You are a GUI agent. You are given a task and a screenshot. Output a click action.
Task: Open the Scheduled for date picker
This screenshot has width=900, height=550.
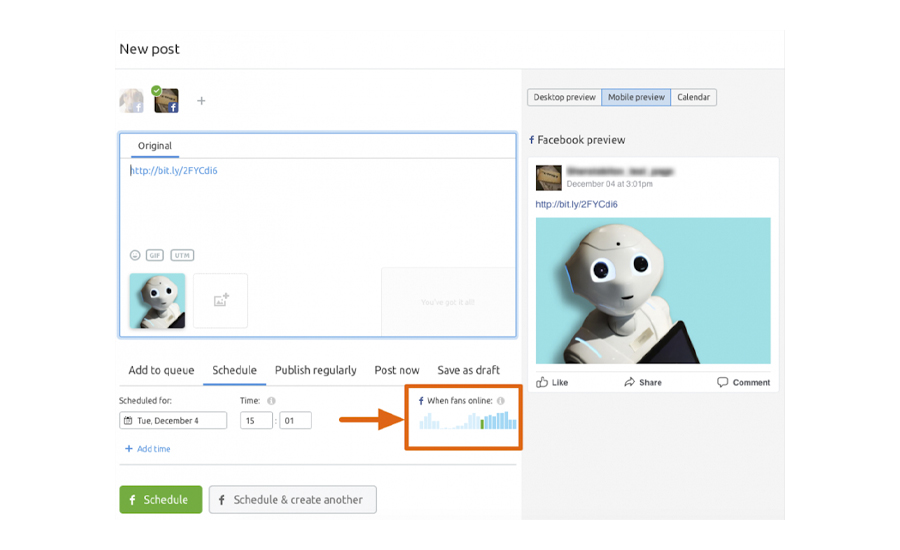tap(173, 421)
